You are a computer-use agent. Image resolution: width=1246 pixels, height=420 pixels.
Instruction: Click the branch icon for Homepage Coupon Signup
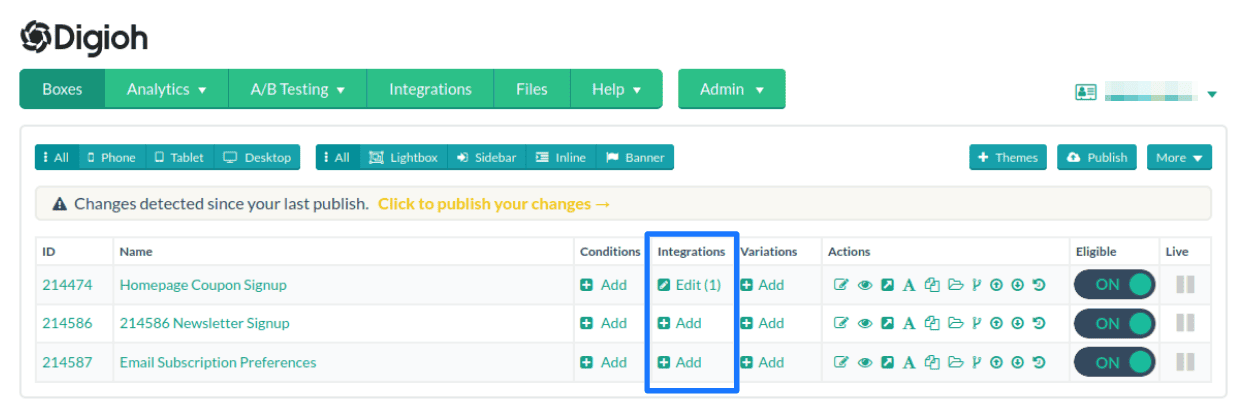pos(976,285)
